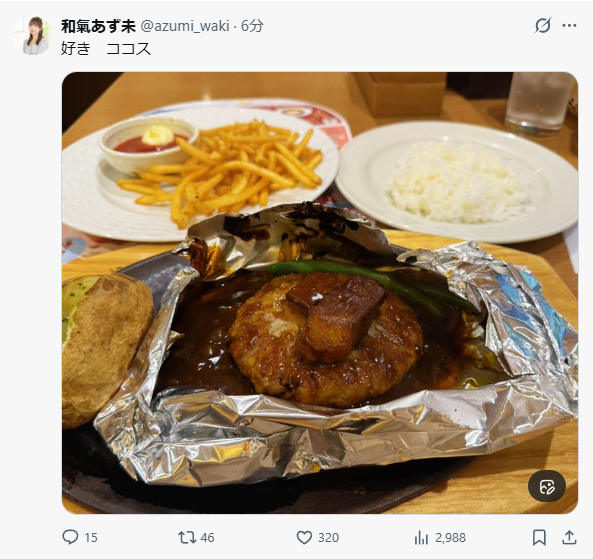
Task: Open the profile picture of 和氣あず未
Action: tap(32, 35)
